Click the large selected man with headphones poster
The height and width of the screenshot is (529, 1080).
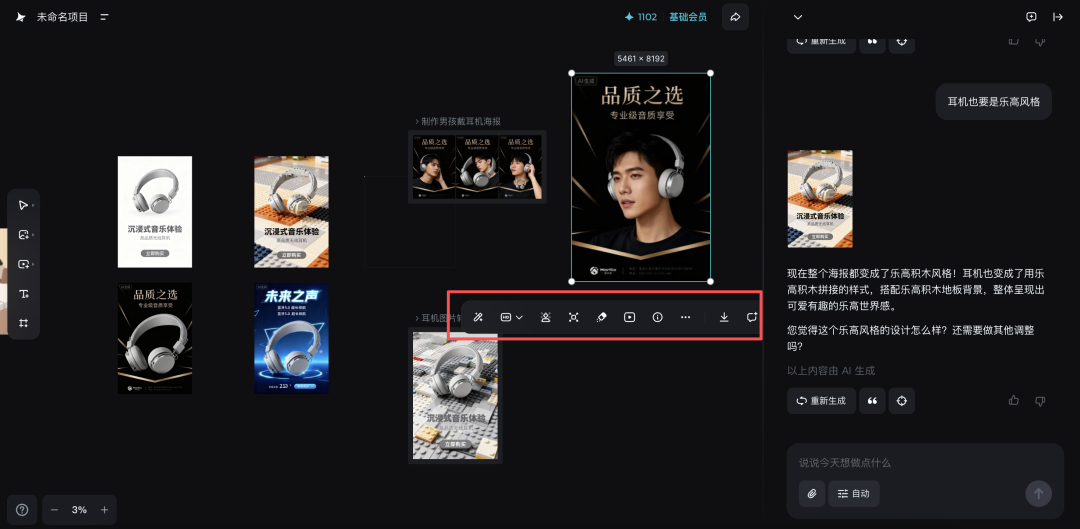(641, 177)
